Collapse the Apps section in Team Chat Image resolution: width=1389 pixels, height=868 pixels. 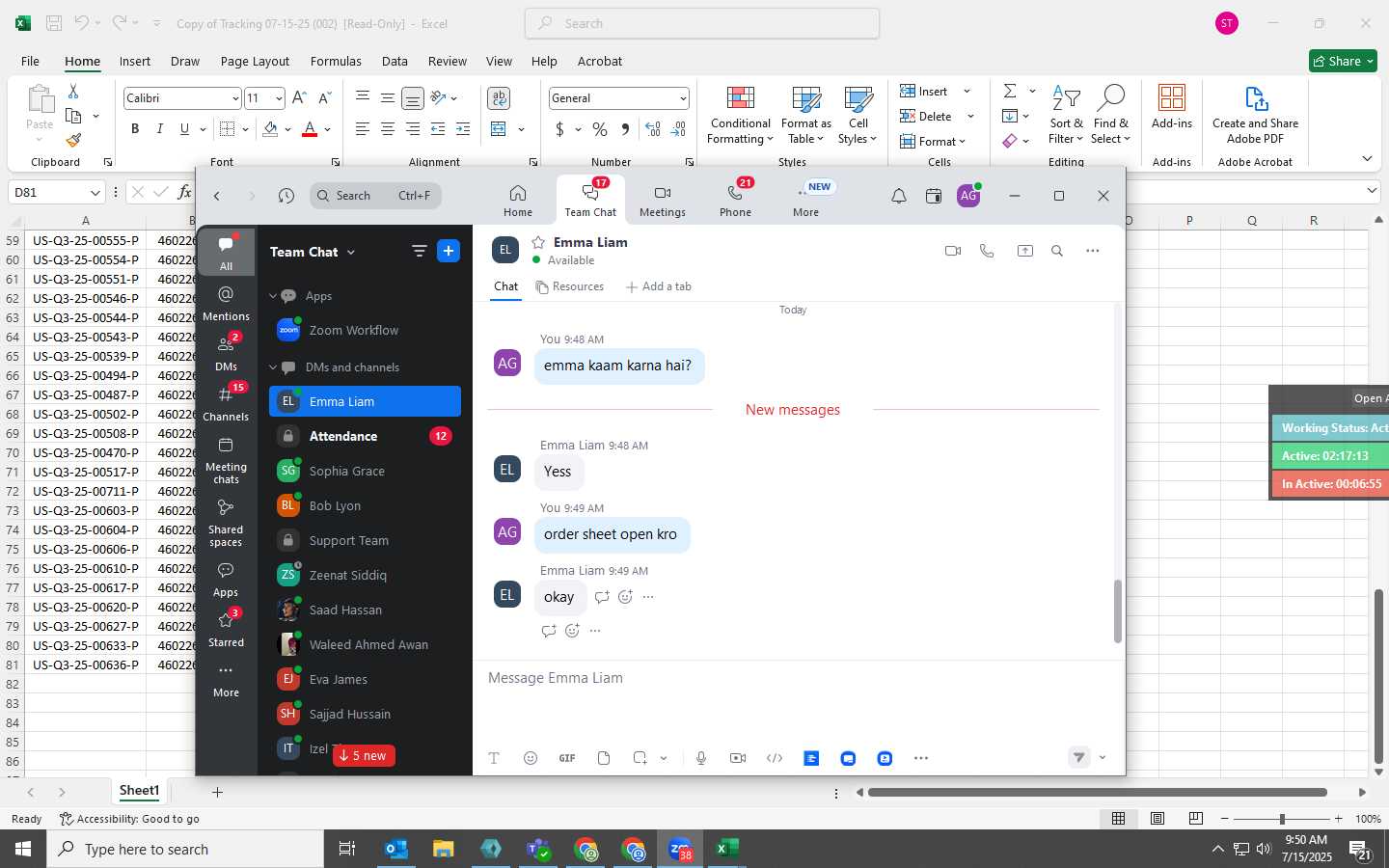tap(273, 296)
